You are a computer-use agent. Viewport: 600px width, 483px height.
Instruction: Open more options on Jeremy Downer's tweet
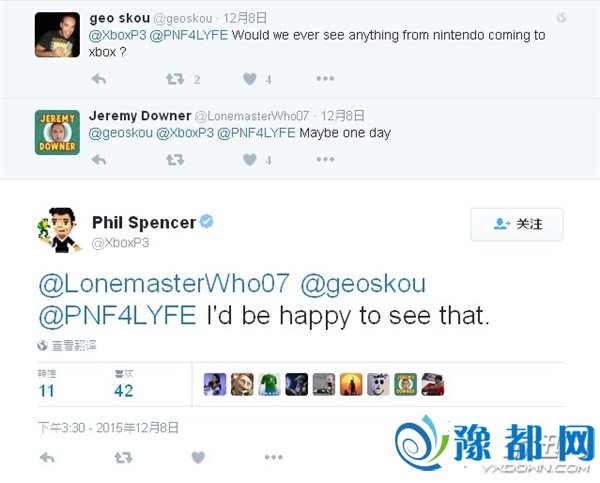click(x=325, y=159)
